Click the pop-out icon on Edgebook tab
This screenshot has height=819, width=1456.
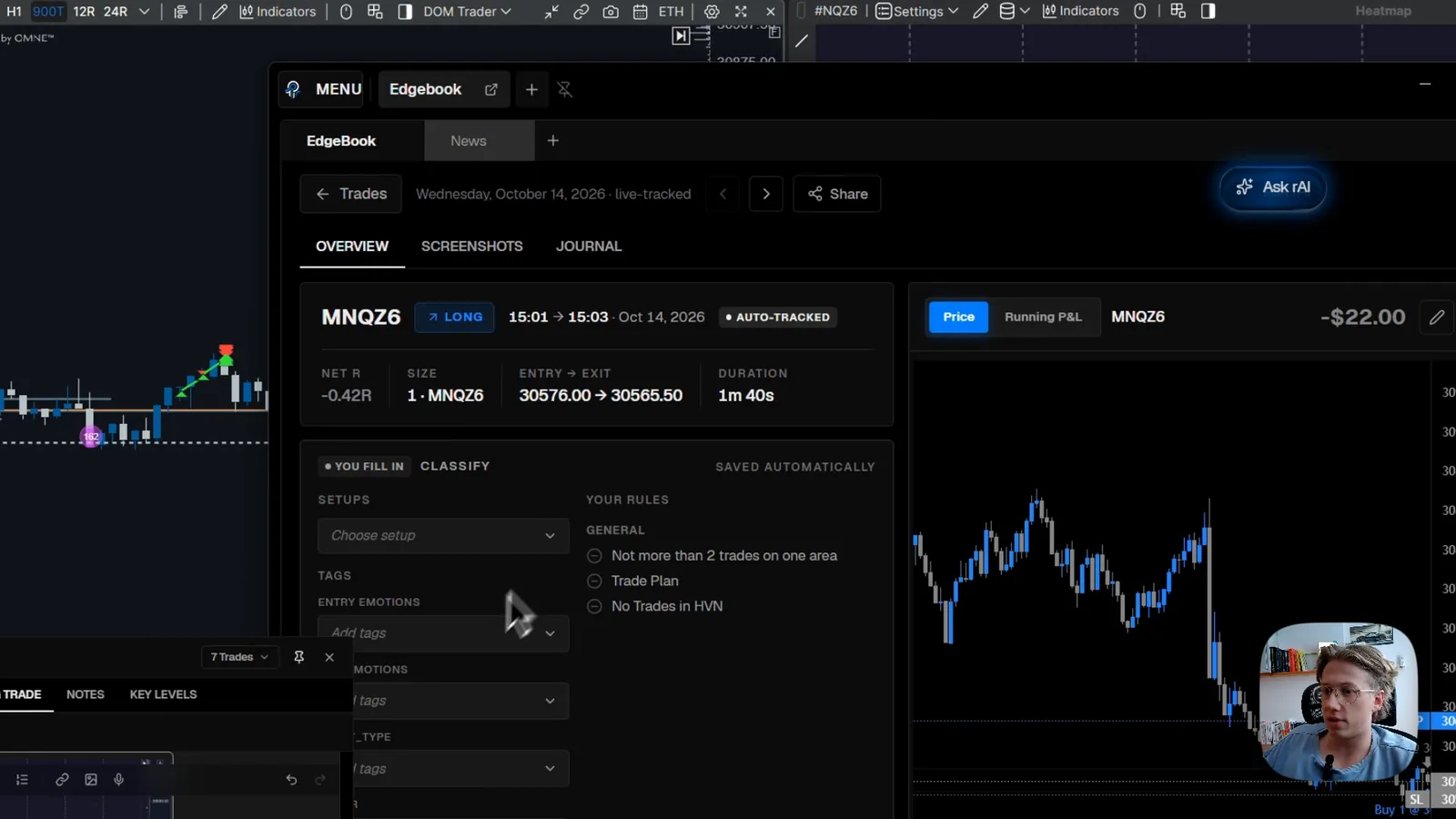pos(491,89)
